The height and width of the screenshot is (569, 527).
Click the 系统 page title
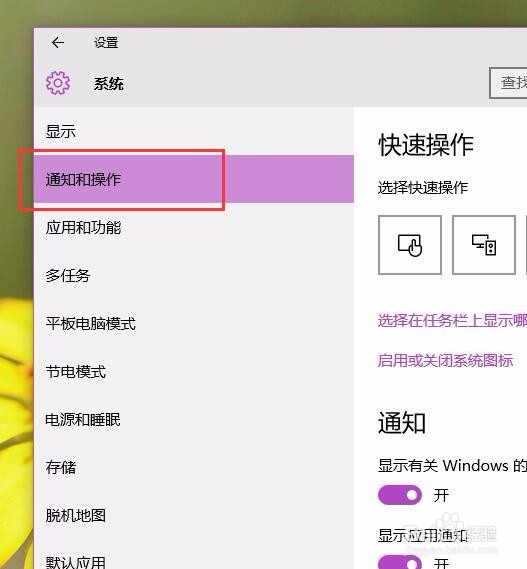[x=109, y=84]
